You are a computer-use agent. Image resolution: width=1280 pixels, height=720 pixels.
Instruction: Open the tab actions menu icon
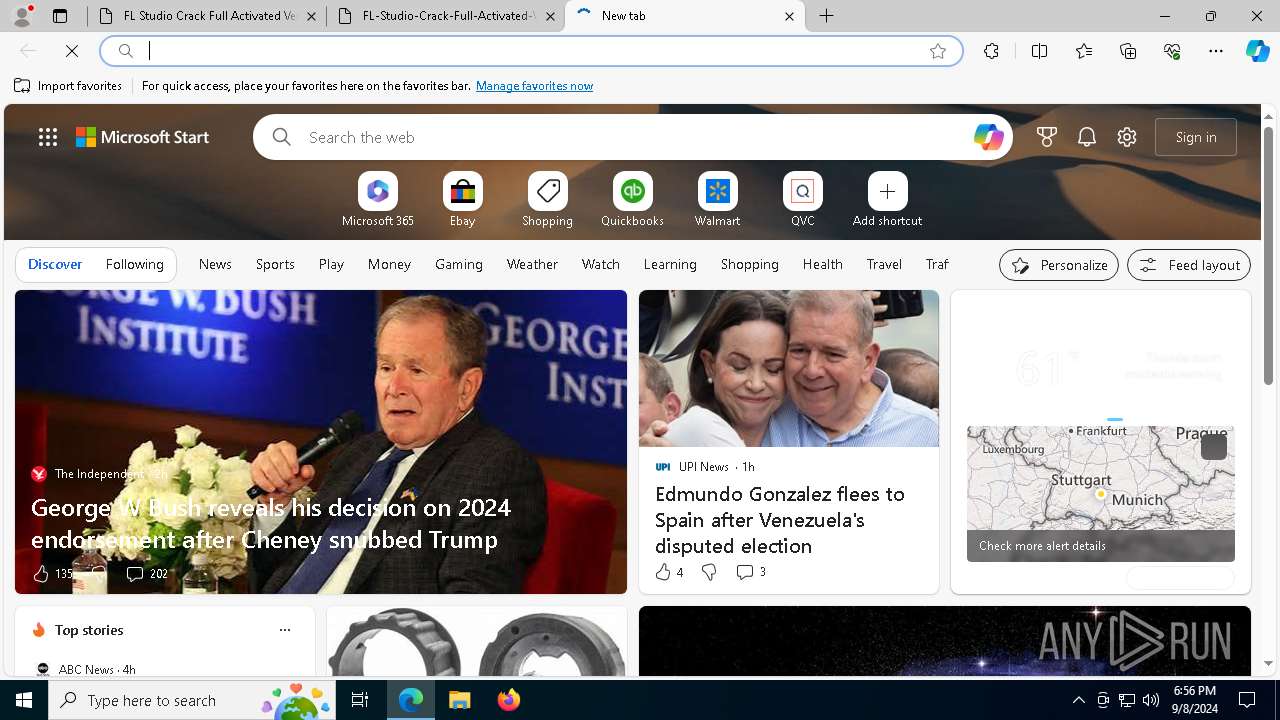(x=60, y=16)
